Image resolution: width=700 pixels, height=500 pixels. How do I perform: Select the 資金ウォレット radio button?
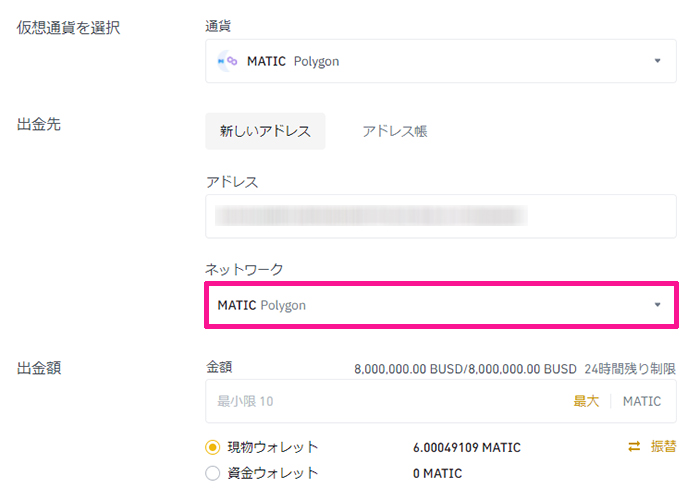click(x=212, y=473)
